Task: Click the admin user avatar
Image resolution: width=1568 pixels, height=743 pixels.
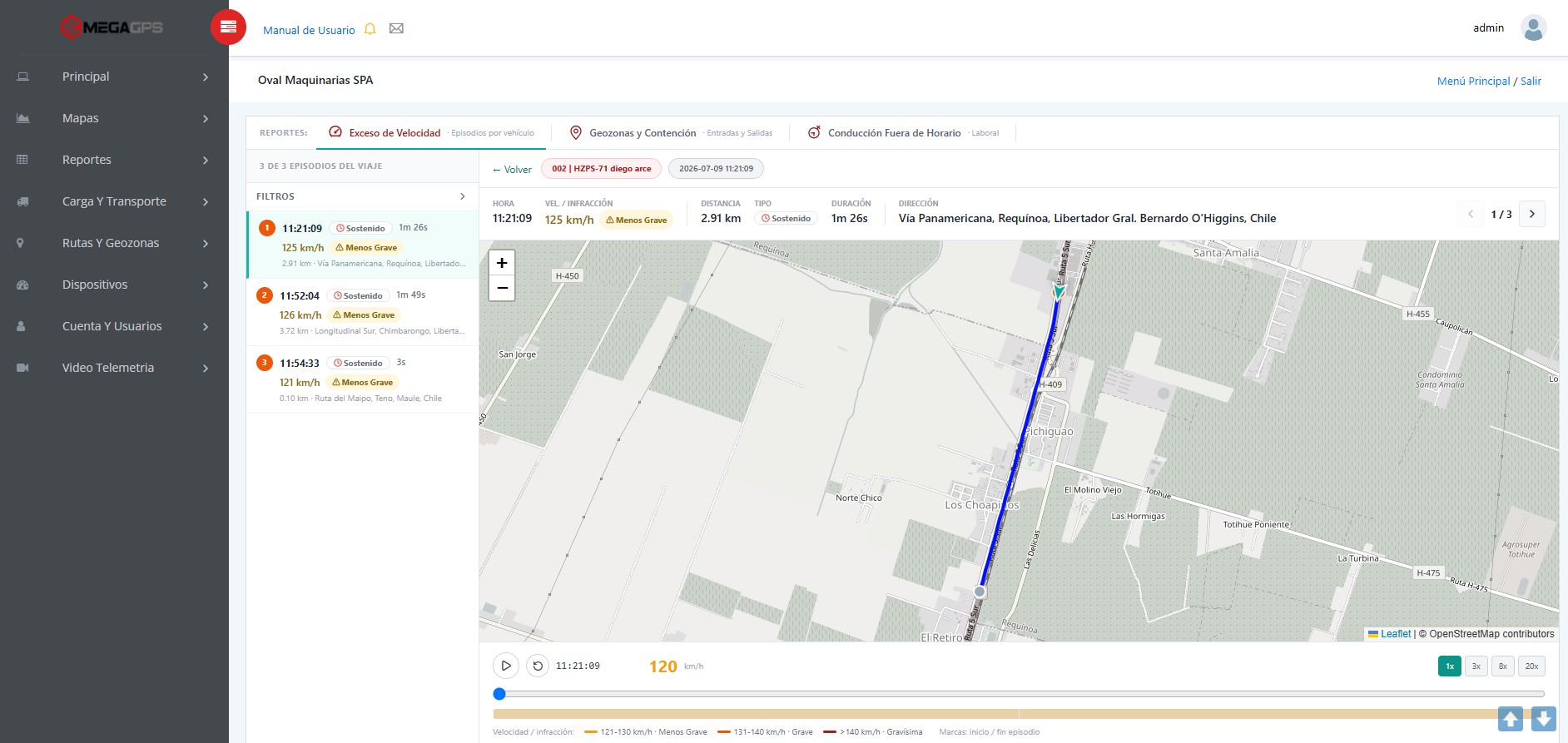Action: click(x=1533, y=27)
